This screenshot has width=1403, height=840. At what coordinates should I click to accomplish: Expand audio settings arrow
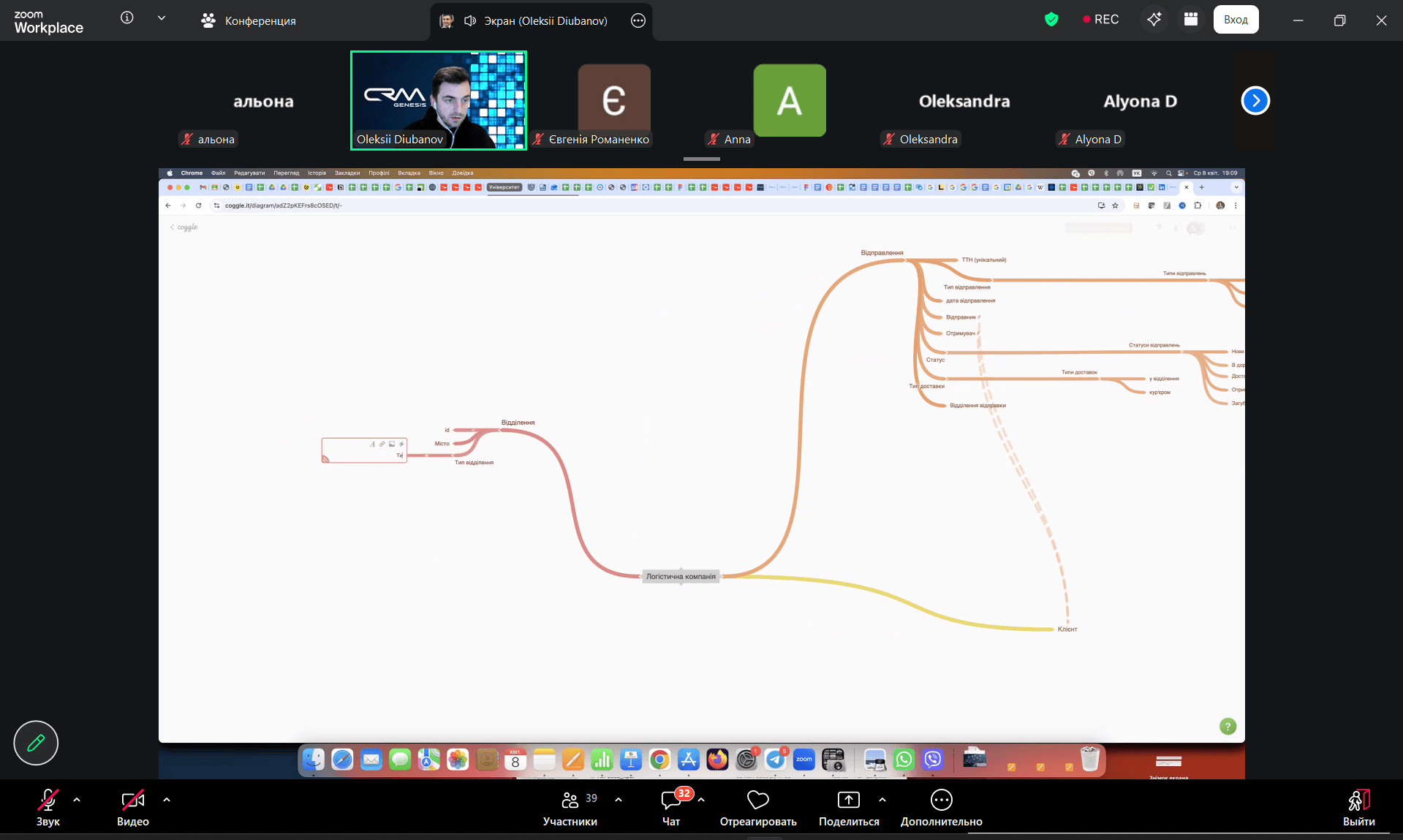[x=77, y=800]
